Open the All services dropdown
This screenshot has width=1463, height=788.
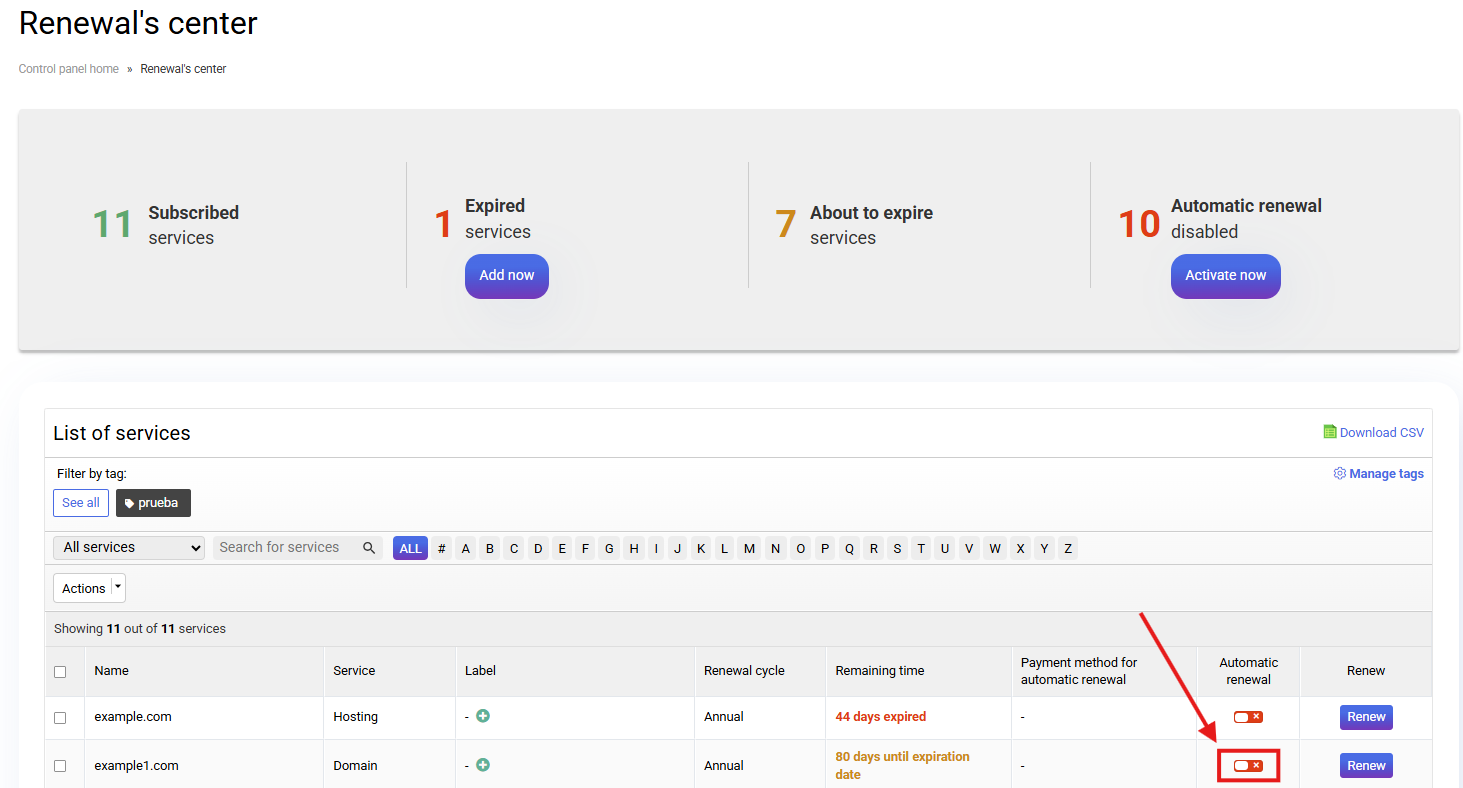(x=128, y=548)
